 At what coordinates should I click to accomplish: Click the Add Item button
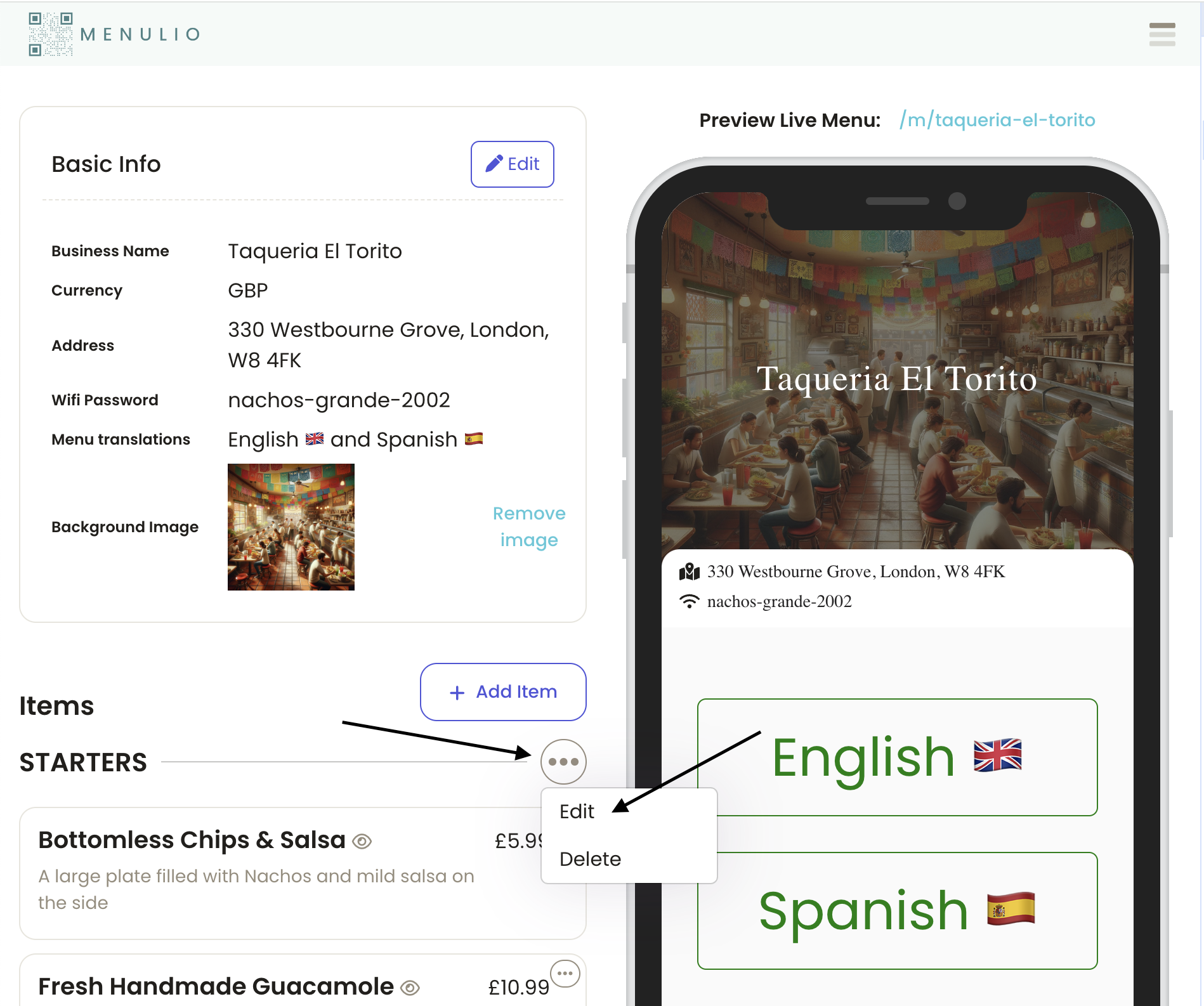pyautogui.click(x=503, y=692)
